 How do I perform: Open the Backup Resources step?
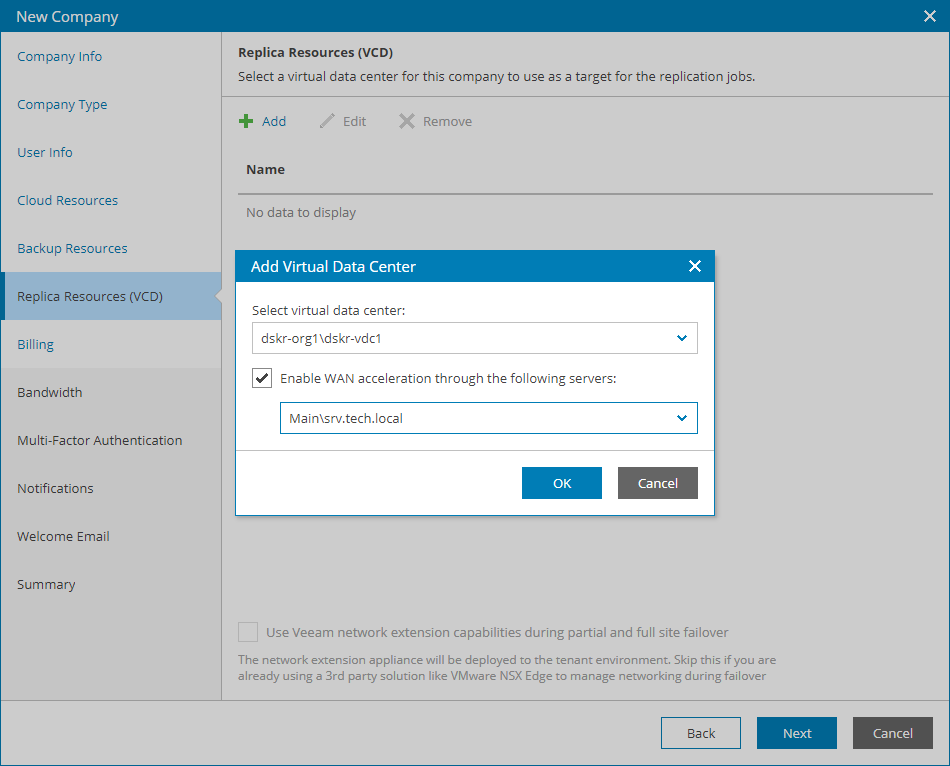(x=72, y=248)
